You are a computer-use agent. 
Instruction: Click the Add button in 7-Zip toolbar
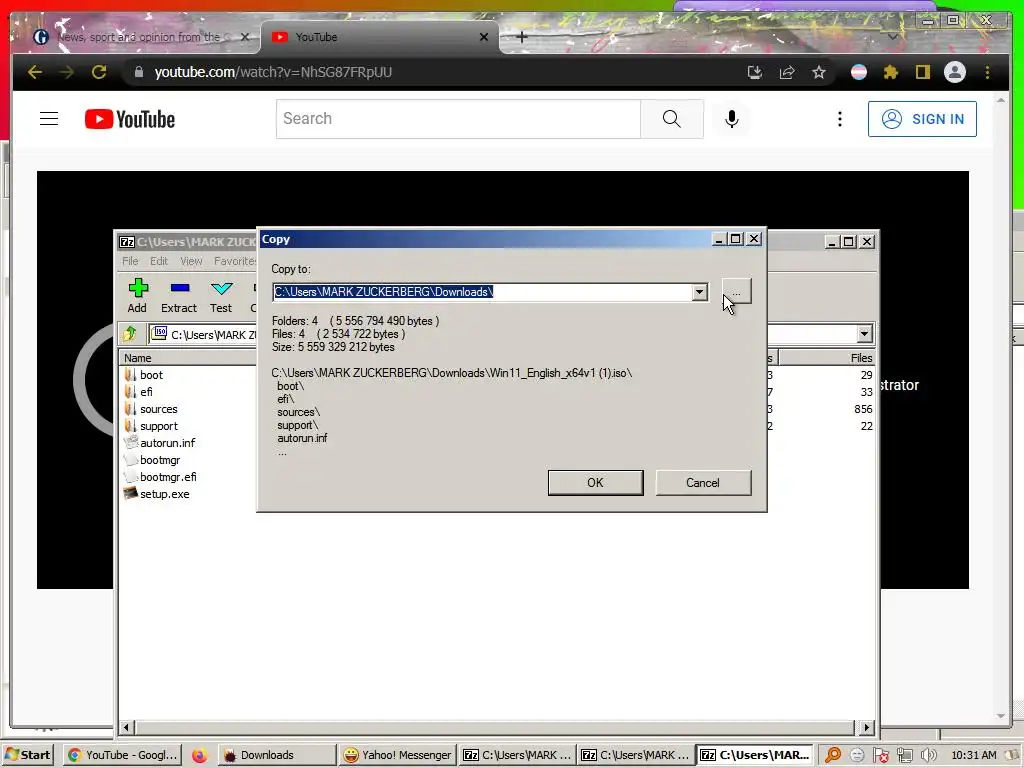(137, 295)
